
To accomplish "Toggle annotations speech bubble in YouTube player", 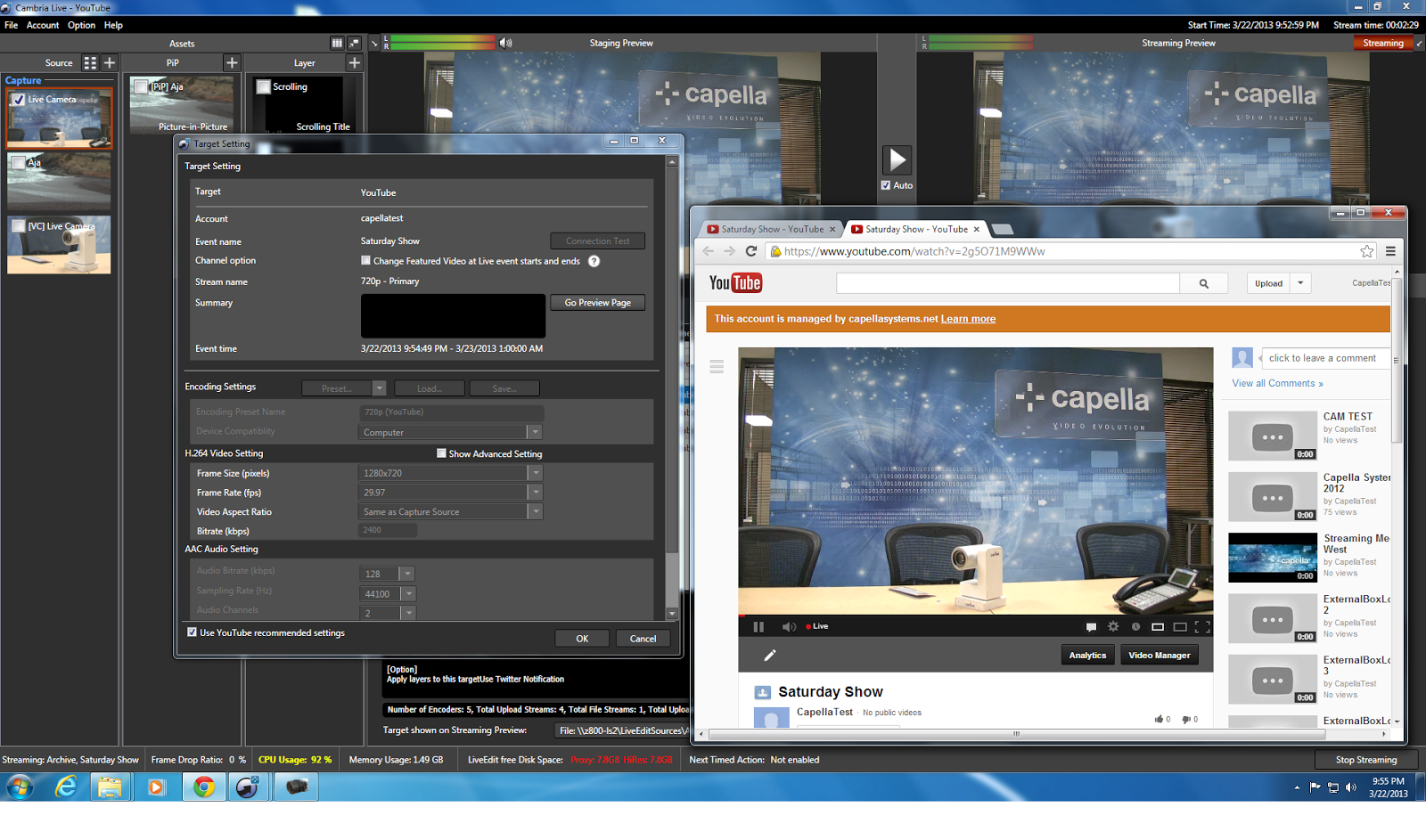I will (x=1091, y=627).
